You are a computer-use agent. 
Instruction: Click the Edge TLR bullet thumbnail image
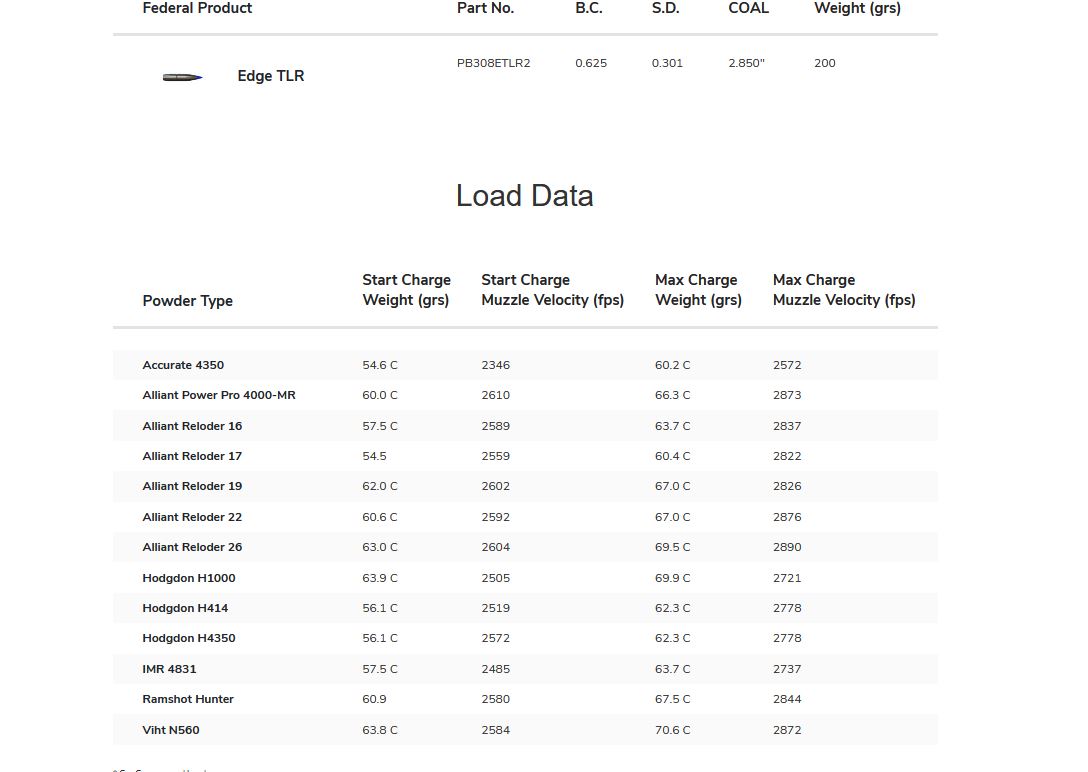tap(182, 77)
